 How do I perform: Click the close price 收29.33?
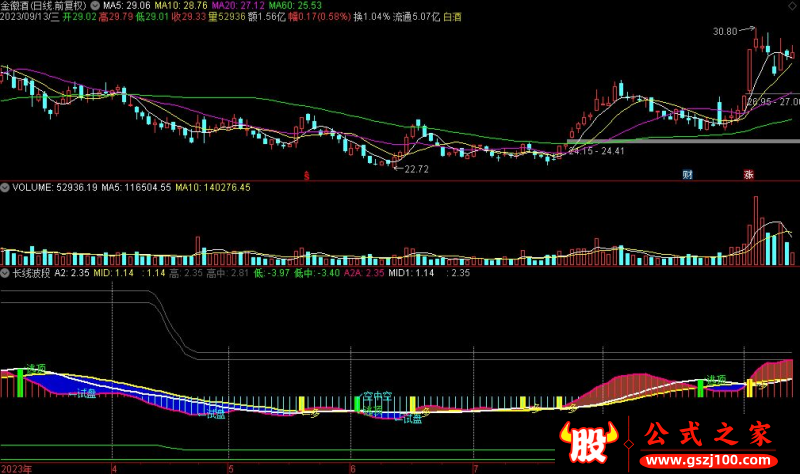(x=189, y=17)
